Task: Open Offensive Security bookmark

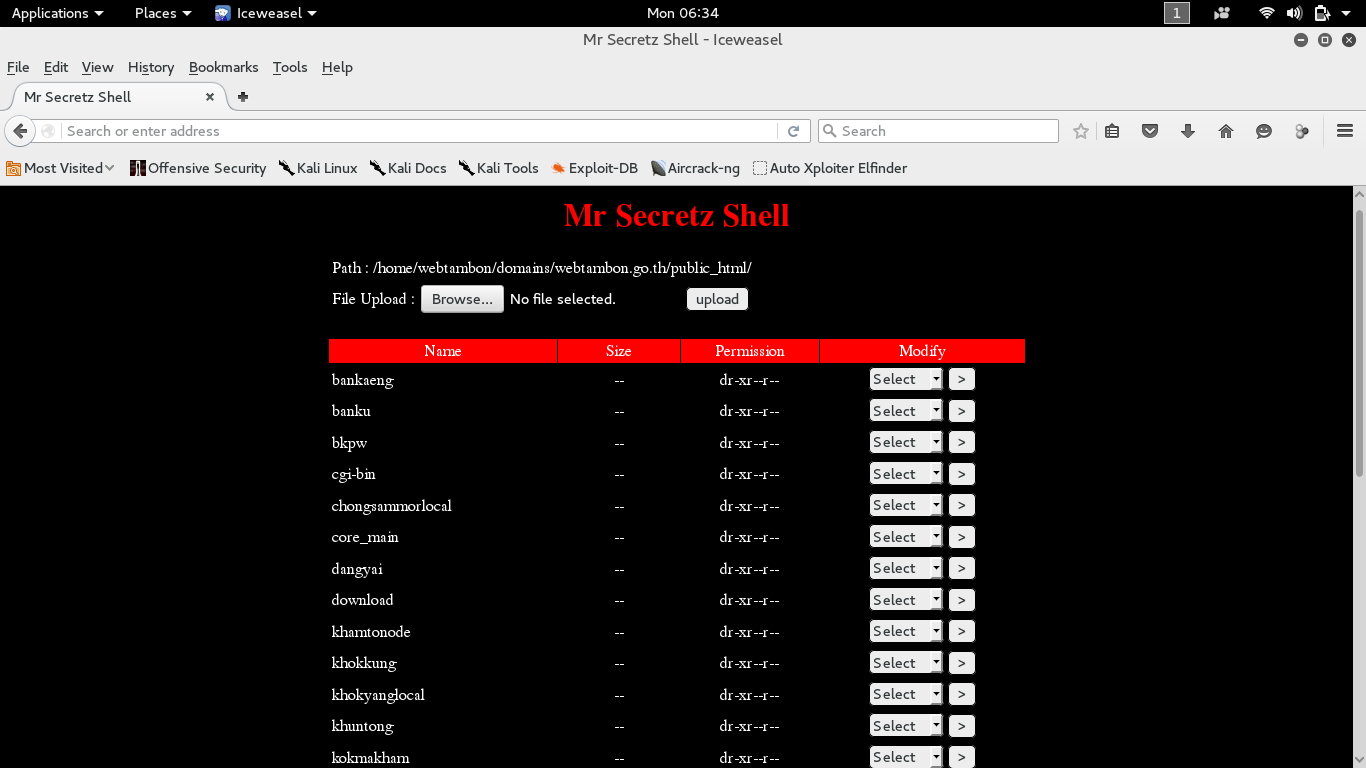Action: (198, 168)
